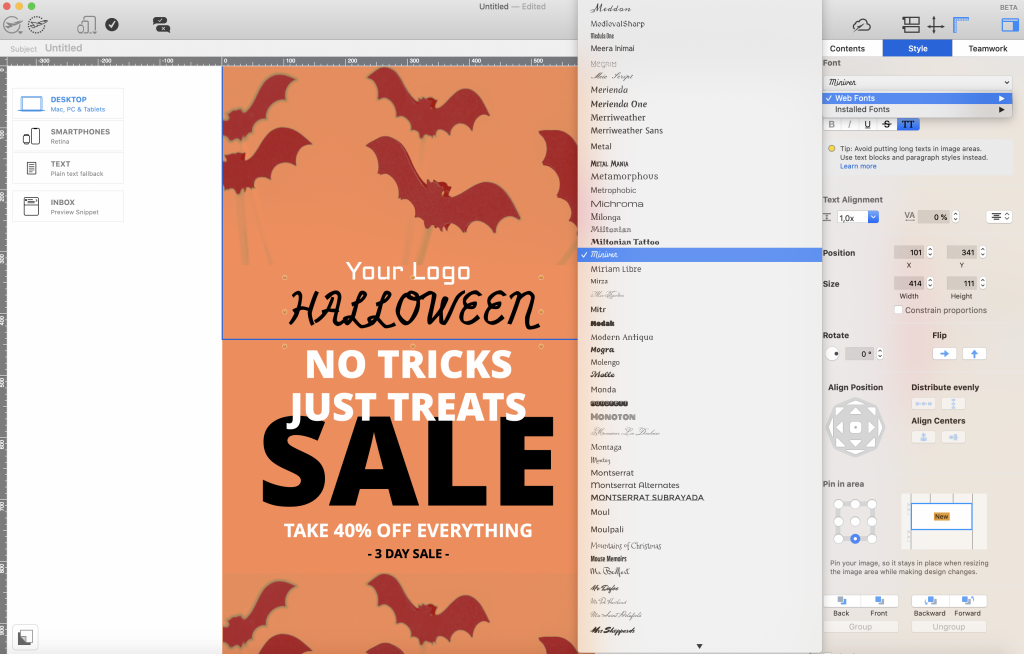Click the X position stepper
This screenshot has height=654, width=1024.
(x=930, y=252)
